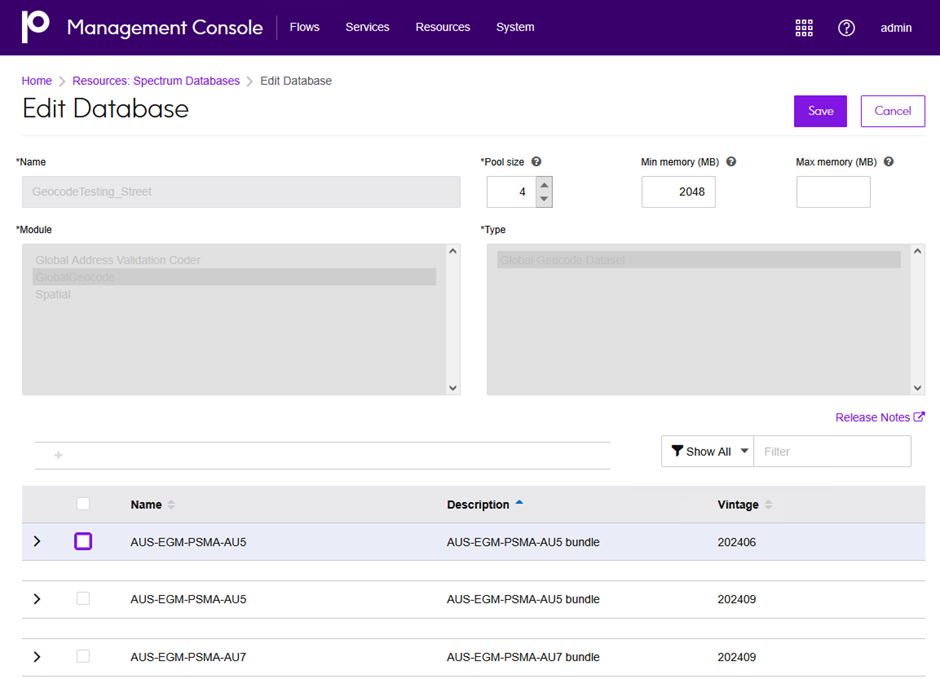This screenshot has width=940, height=679.
Task: Sort by Name column arrows
Action: click(171, 505)
